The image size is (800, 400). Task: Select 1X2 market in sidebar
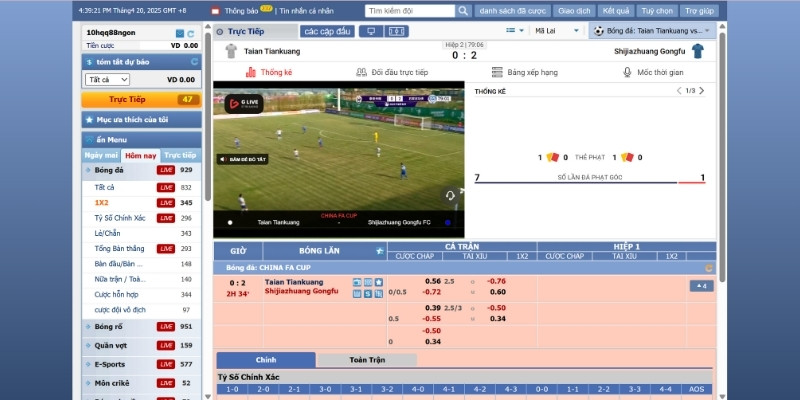tap(141, 203)
